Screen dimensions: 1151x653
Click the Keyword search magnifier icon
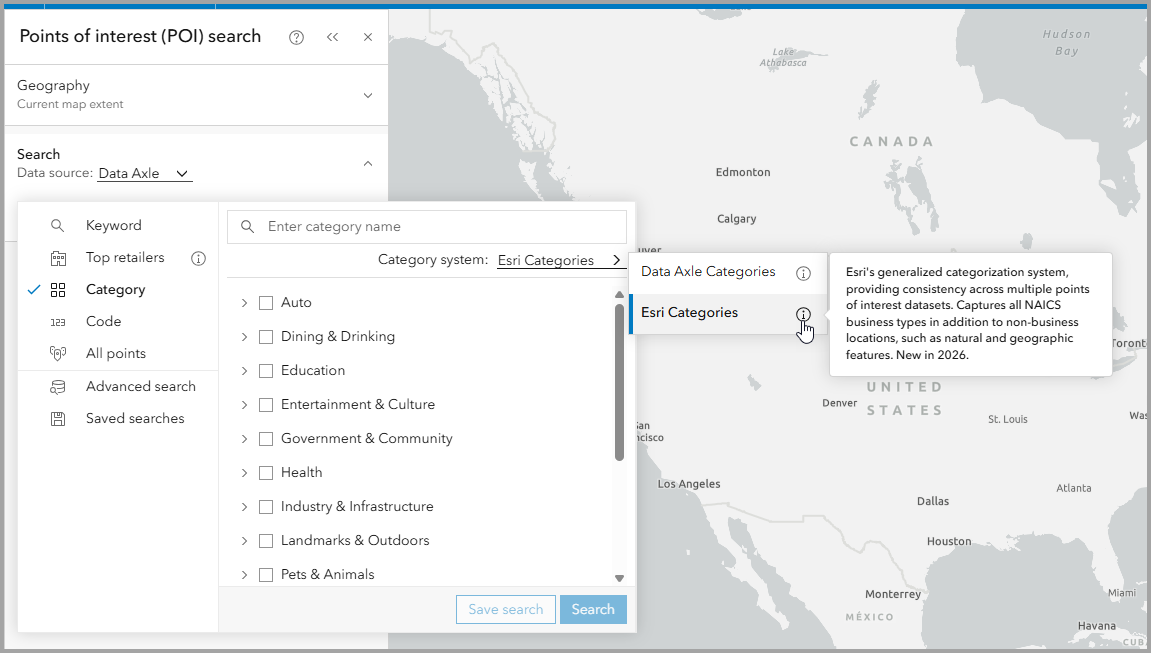(x=58, y=226)
